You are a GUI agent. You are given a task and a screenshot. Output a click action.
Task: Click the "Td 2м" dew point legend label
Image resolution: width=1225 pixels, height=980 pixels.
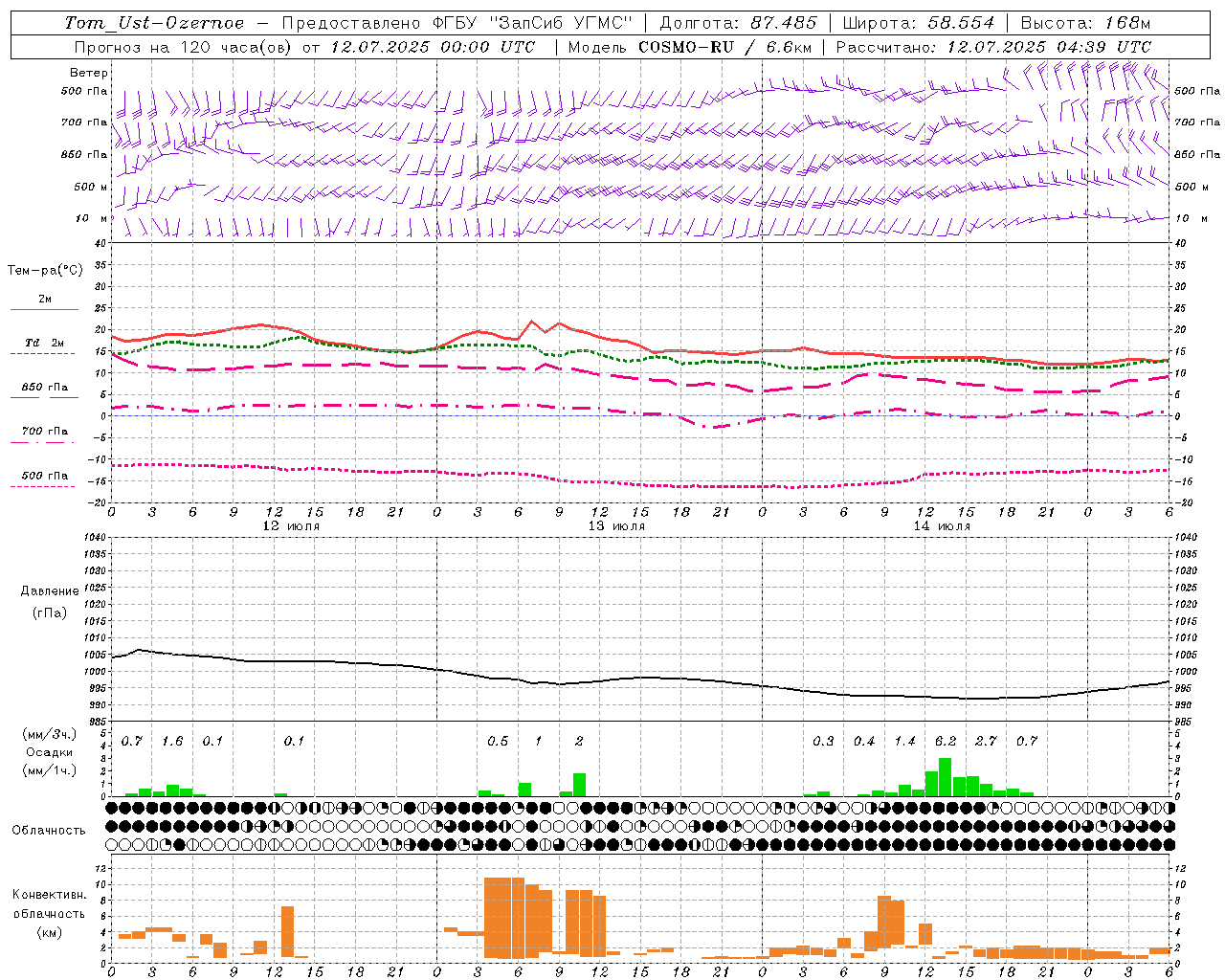[x=45, y=343]
